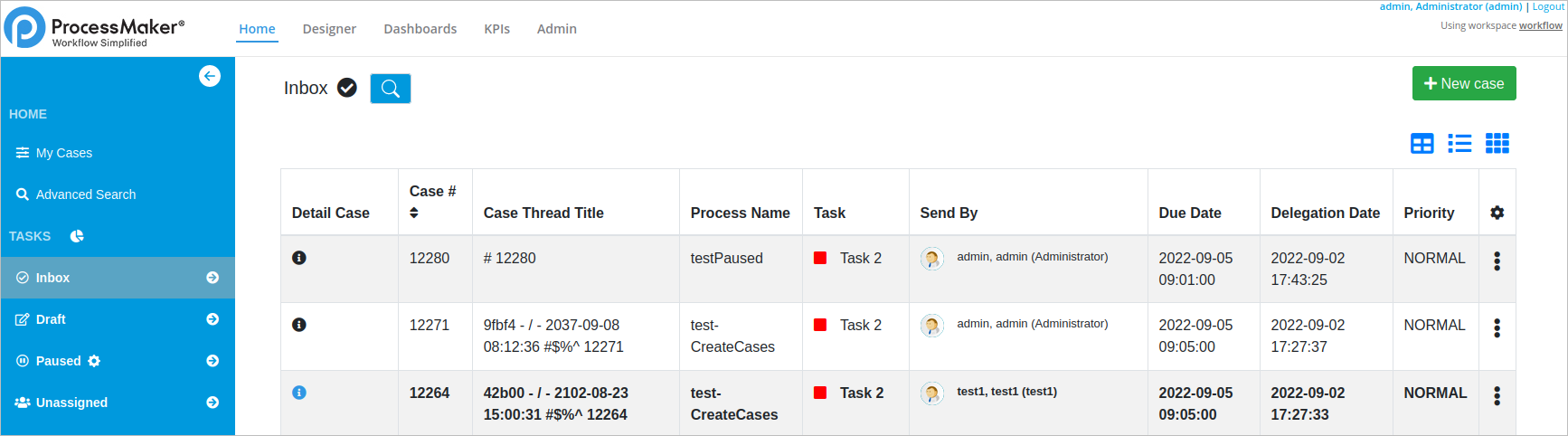Switch to card grid view layout

1497,144
